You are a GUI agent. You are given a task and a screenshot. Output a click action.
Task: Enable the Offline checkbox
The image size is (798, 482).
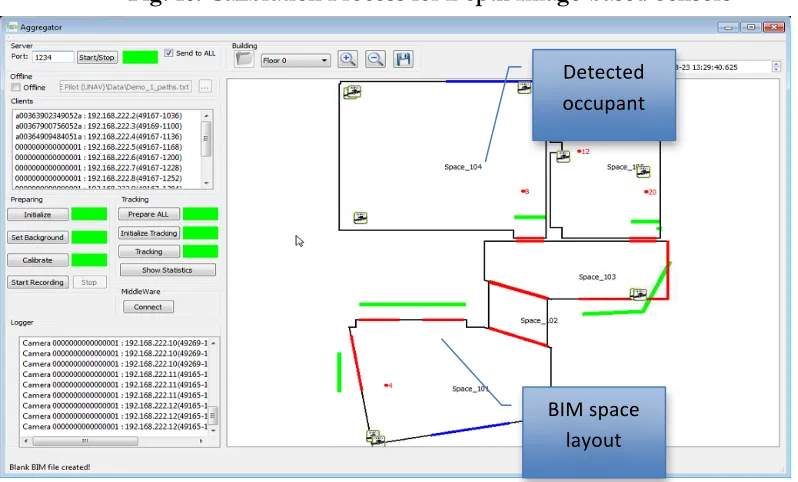point(16,87)
